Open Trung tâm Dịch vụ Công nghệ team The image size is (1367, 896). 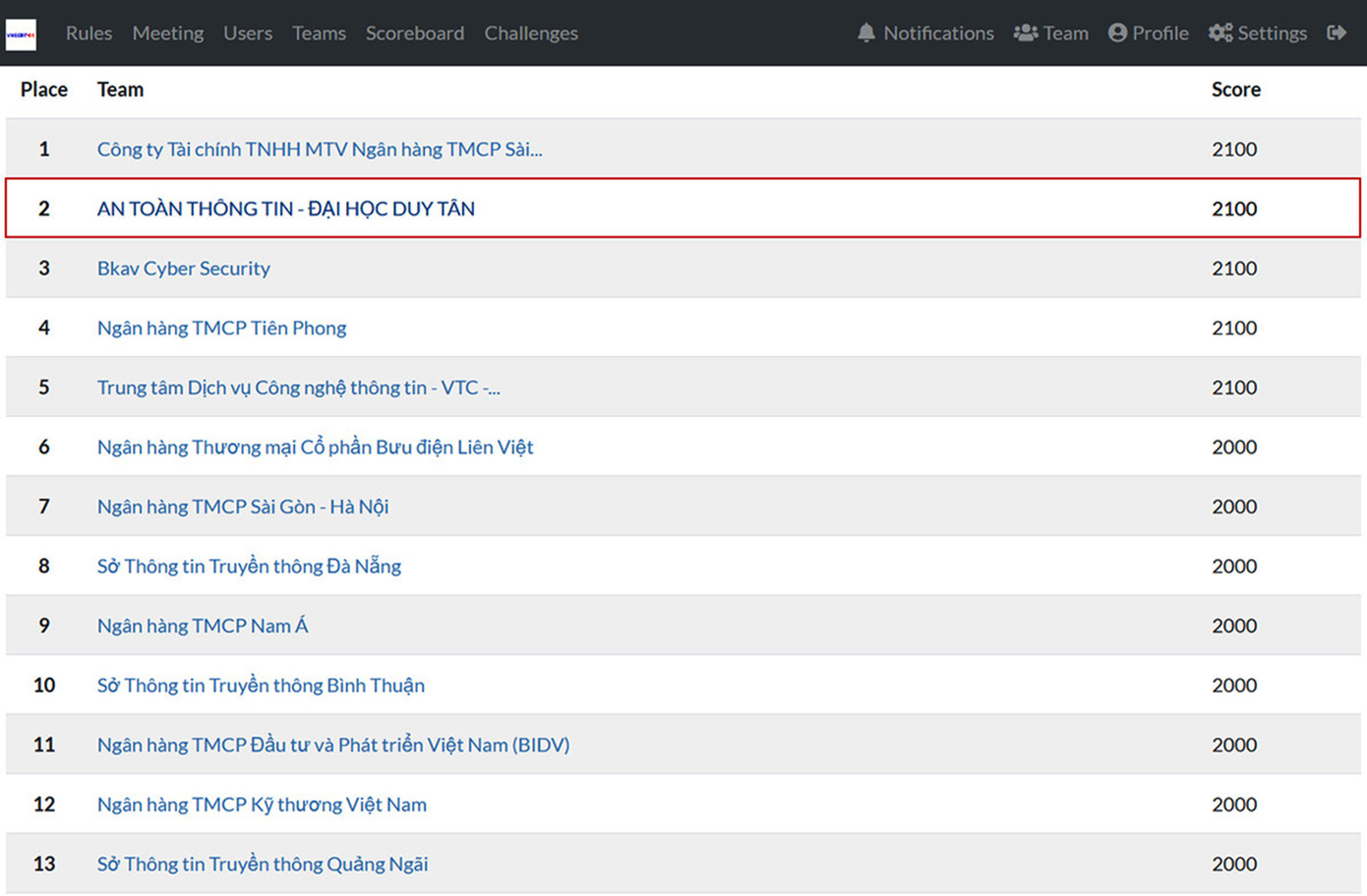click(298, 388)
